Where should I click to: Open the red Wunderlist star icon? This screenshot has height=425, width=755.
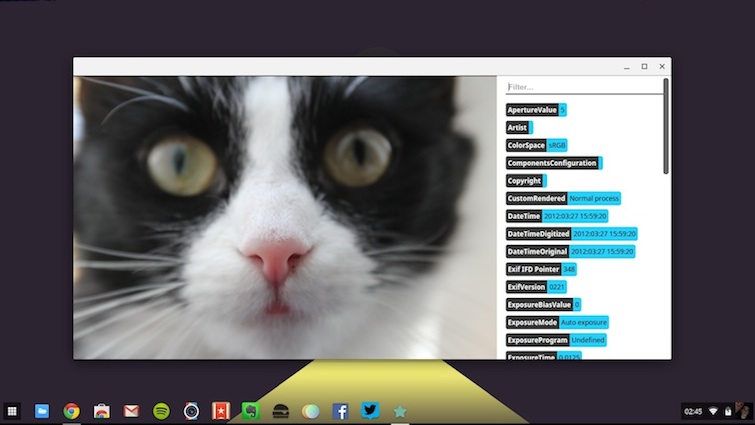[221, 411]
